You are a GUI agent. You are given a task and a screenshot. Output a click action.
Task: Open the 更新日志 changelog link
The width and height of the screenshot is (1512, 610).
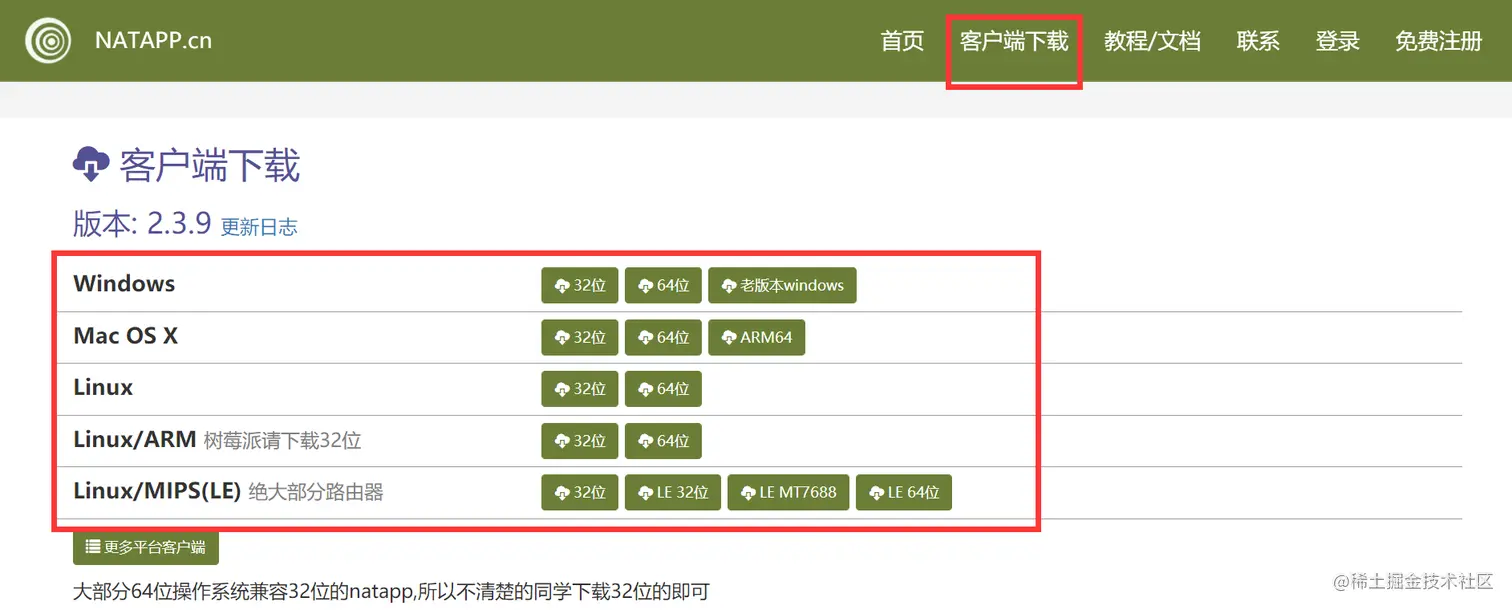259,227
